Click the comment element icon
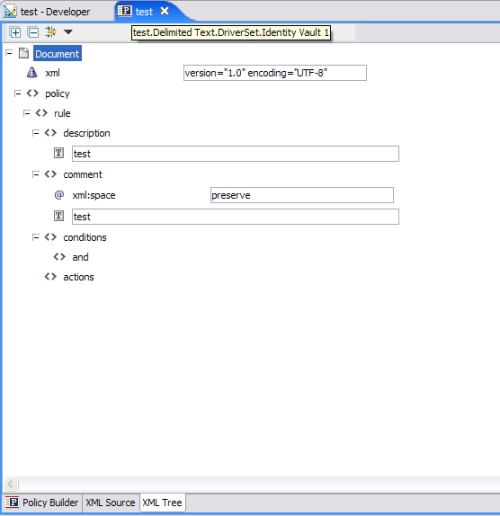The width and height of the screenshot is (500, 516). (51, 174)
